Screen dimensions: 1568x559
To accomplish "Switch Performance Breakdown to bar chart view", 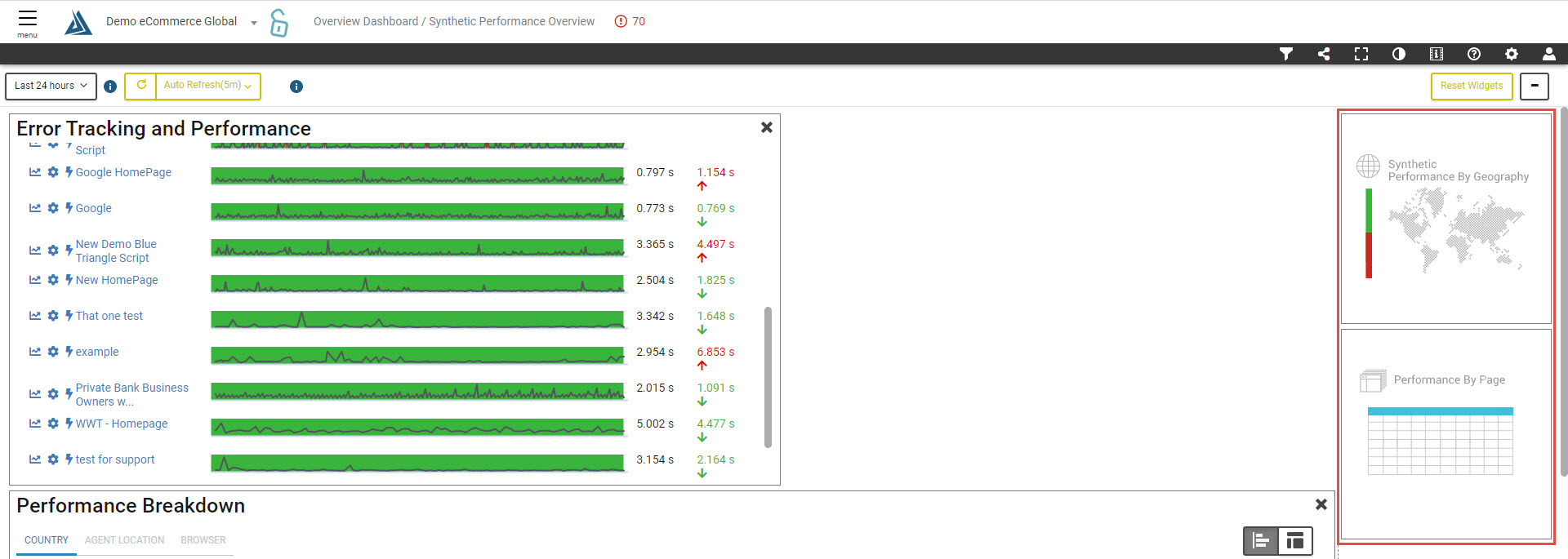I will pos(1261,540).
